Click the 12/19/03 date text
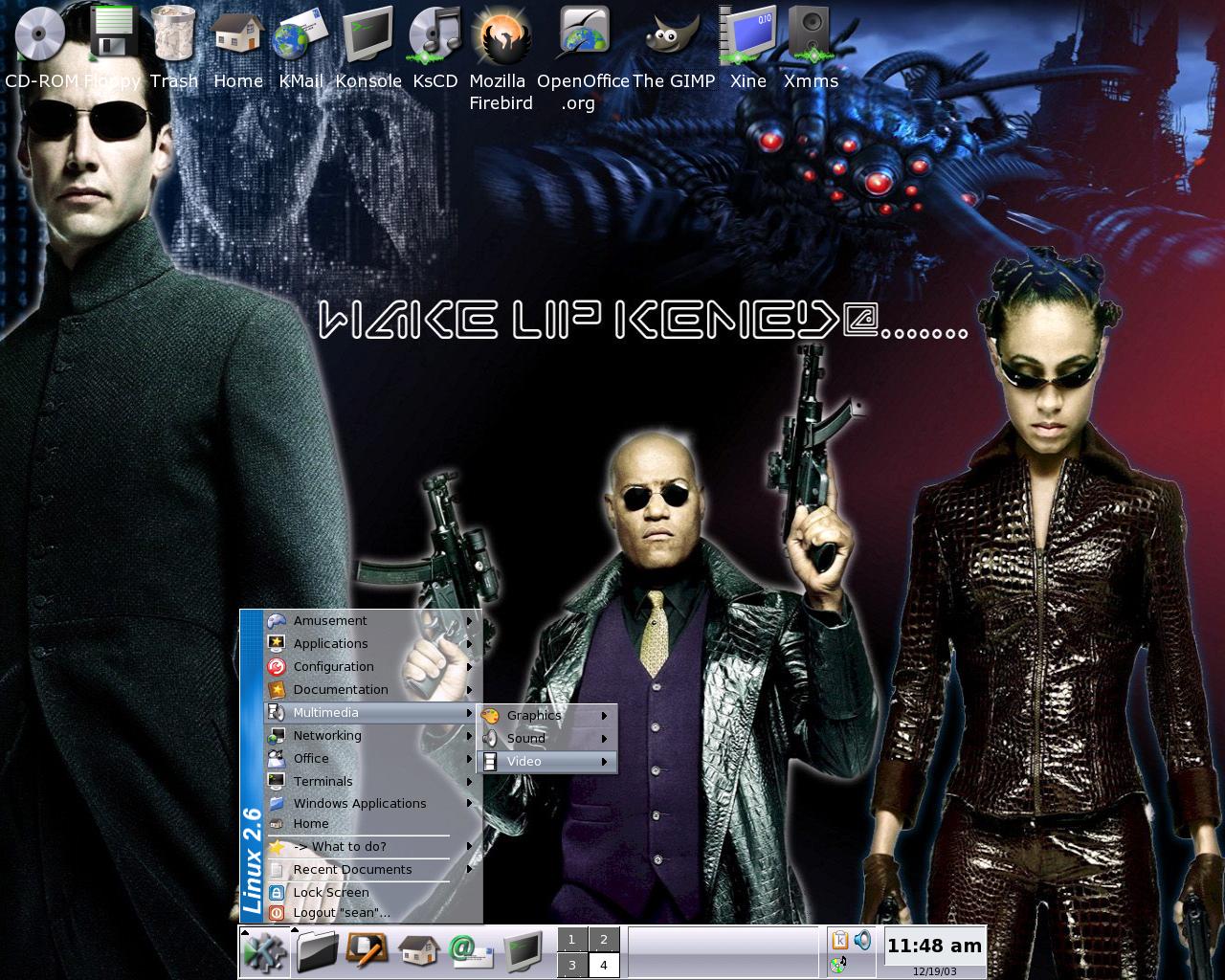 (935, 970)
